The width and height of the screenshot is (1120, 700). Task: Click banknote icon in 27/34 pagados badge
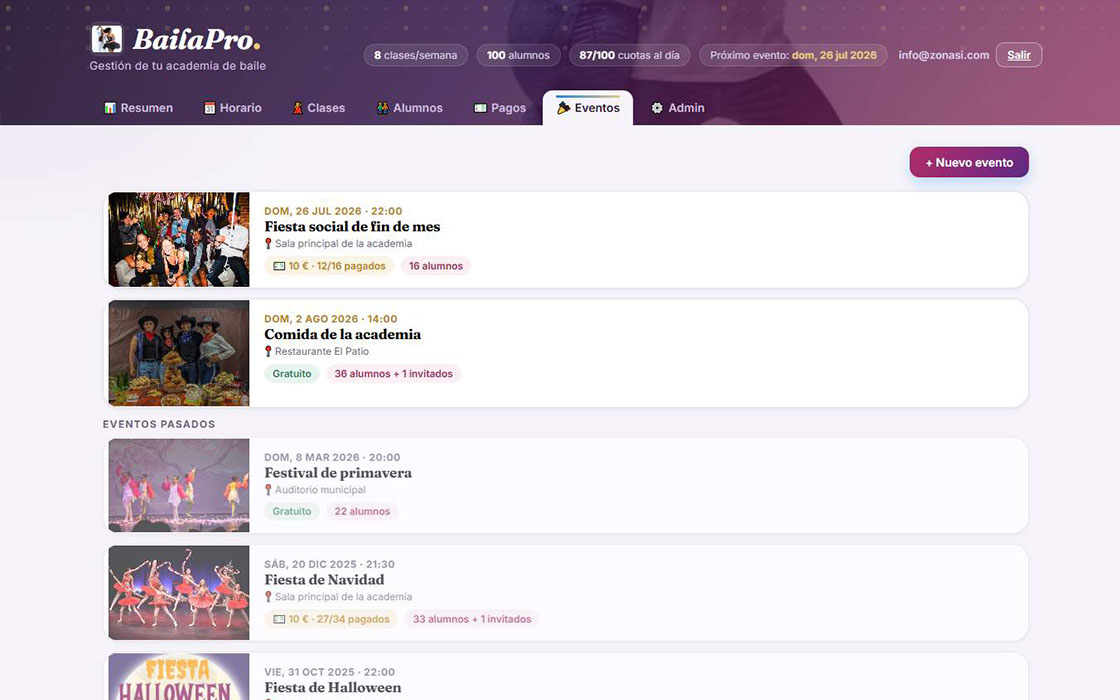tap(279, 619)
